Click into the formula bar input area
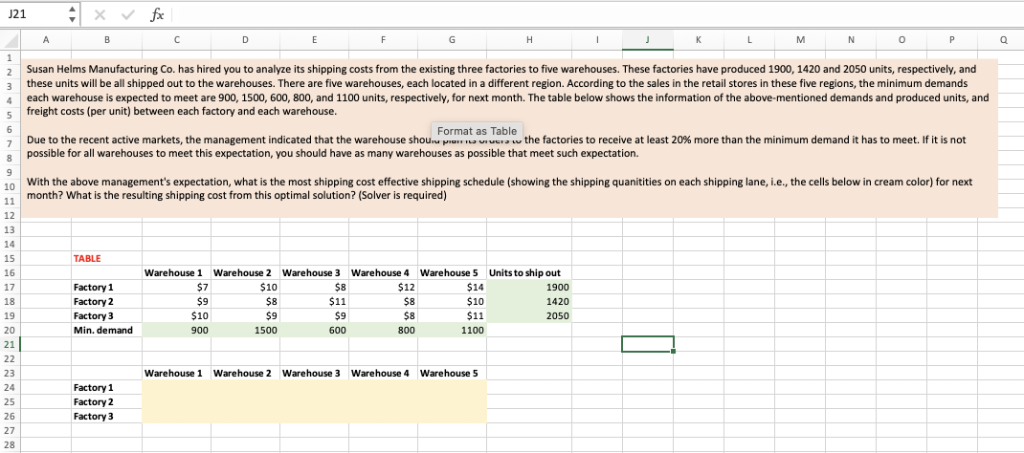 tap(590, 14)
